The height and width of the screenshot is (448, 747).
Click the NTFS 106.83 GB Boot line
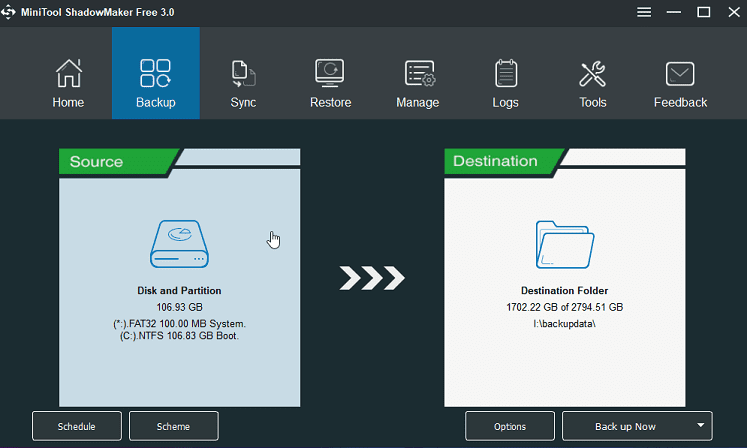[179, 336]
